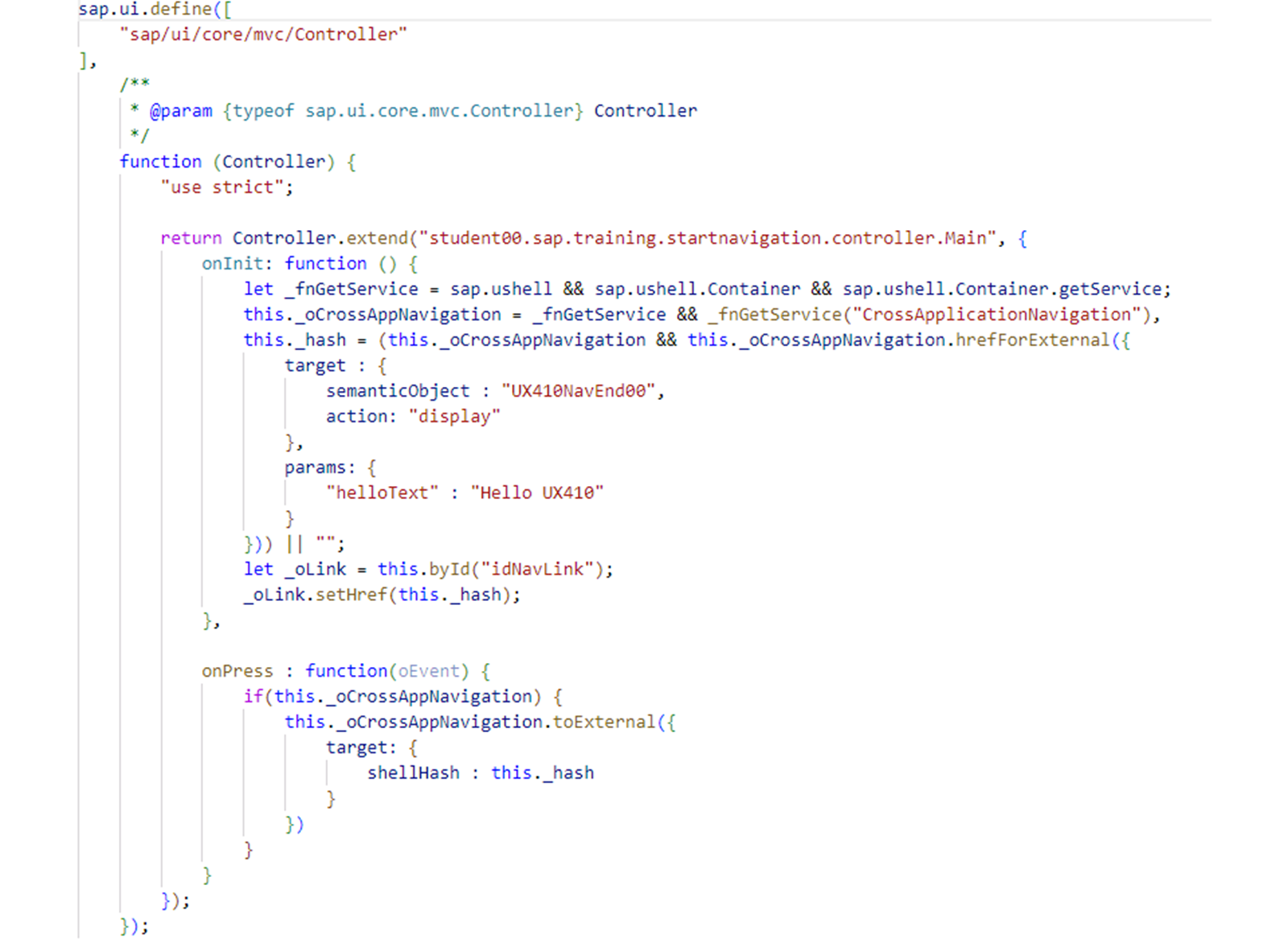Click the "helloText" : "Hello UX410" line
1288x939 pixels.
(464, 493)
